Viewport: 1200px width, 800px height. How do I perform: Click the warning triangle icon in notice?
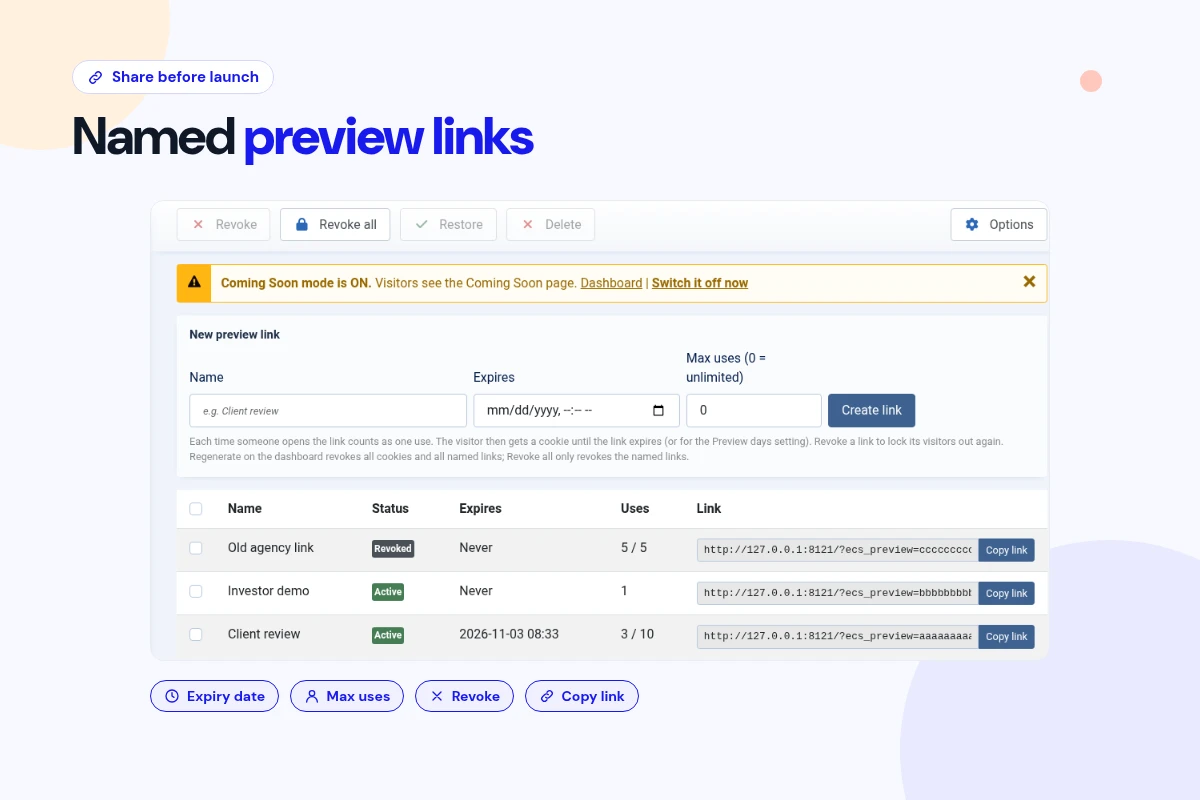click(194, 283)
